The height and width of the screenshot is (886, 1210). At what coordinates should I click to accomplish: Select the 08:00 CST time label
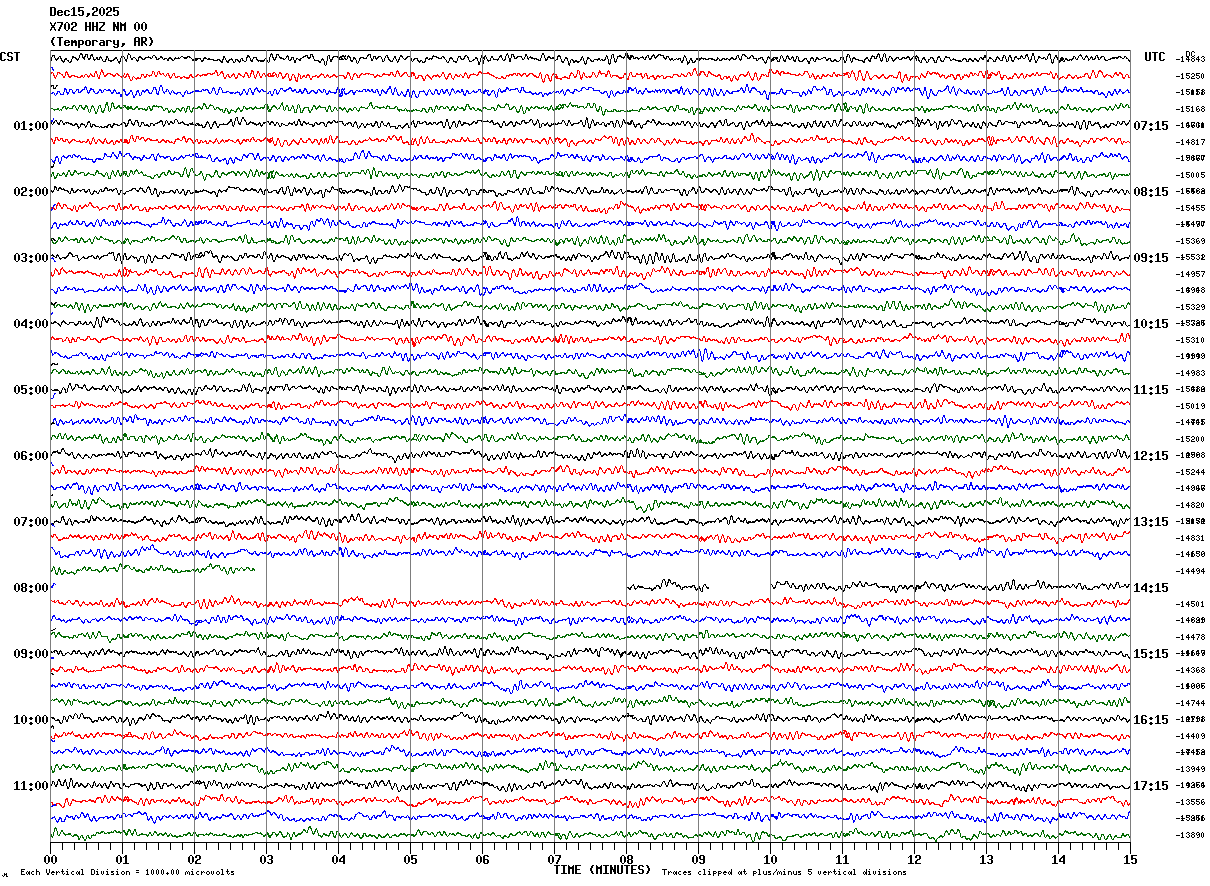(x=31, y=588)
